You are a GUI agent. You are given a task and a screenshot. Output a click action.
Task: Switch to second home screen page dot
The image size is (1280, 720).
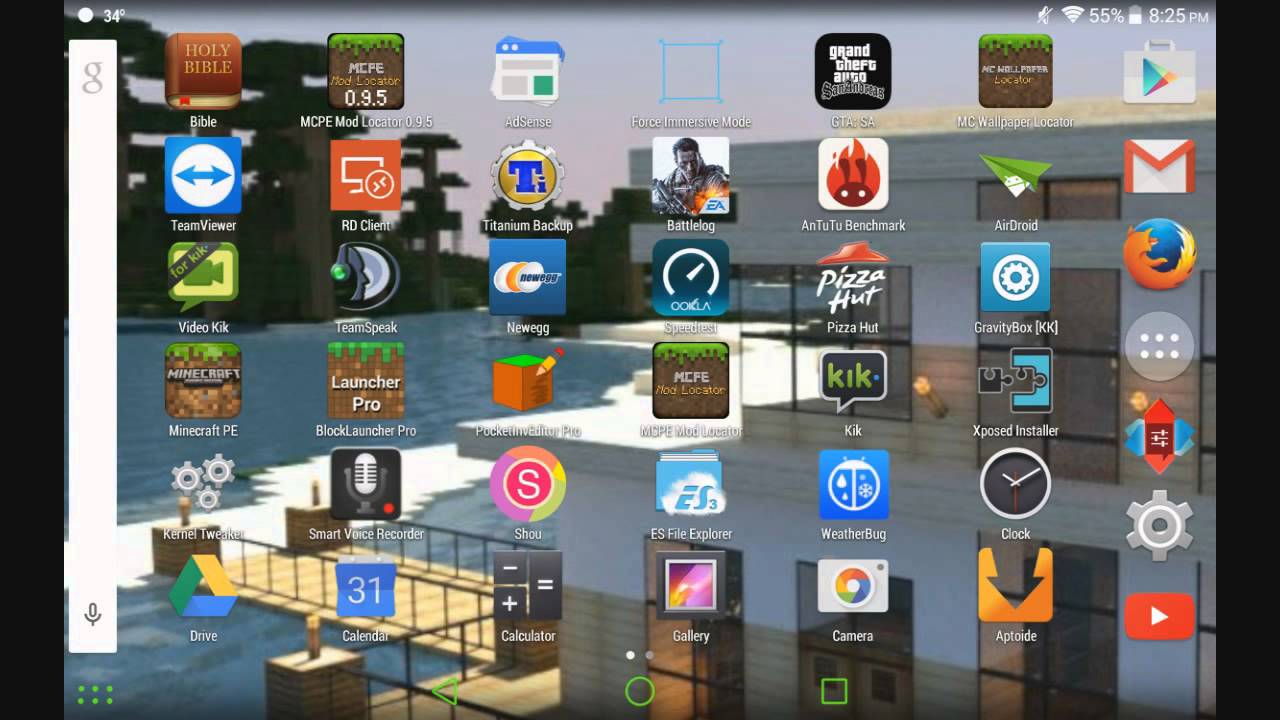649,655
